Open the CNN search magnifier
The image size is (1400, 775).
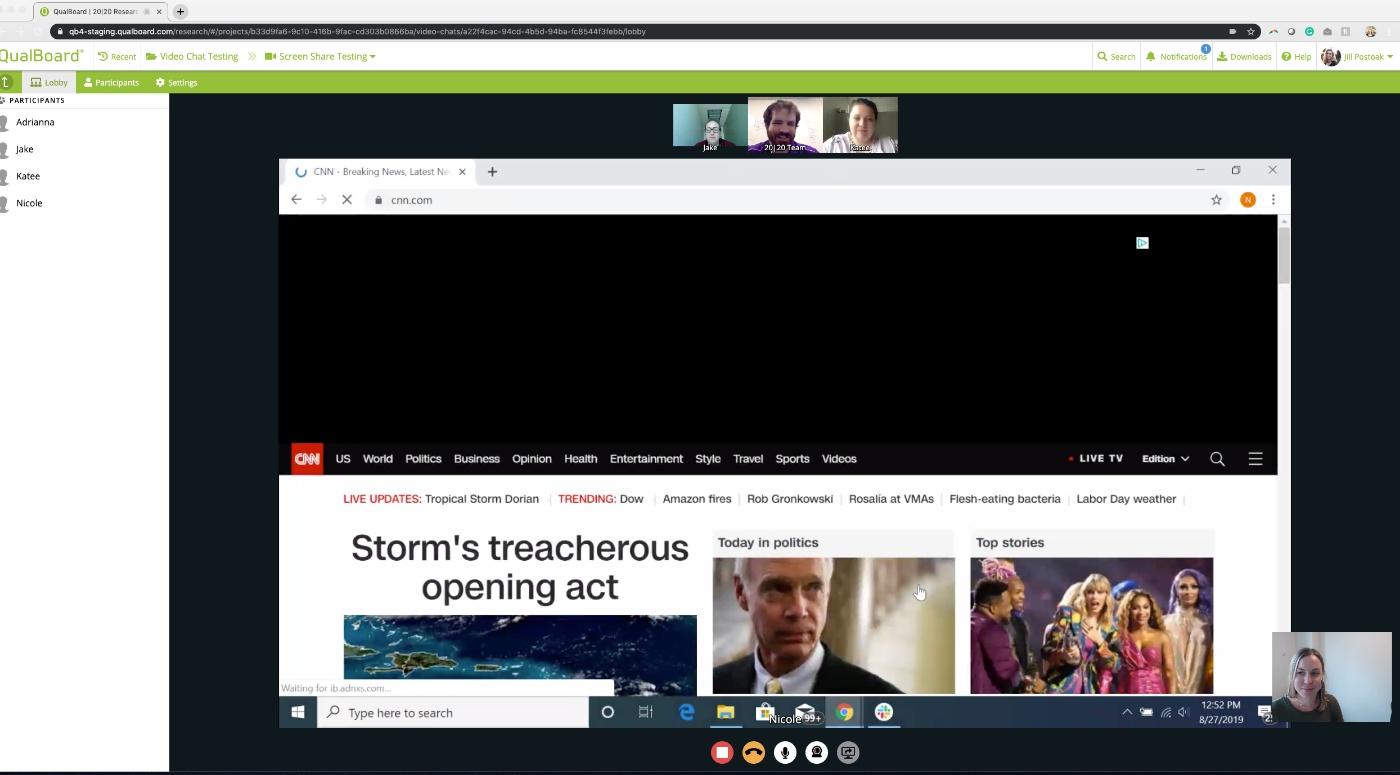click(x=1217, y=459)
